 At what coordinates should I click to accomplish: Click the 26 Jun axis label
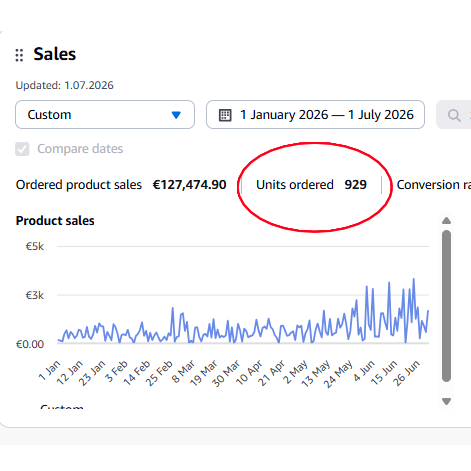point(406,373)
